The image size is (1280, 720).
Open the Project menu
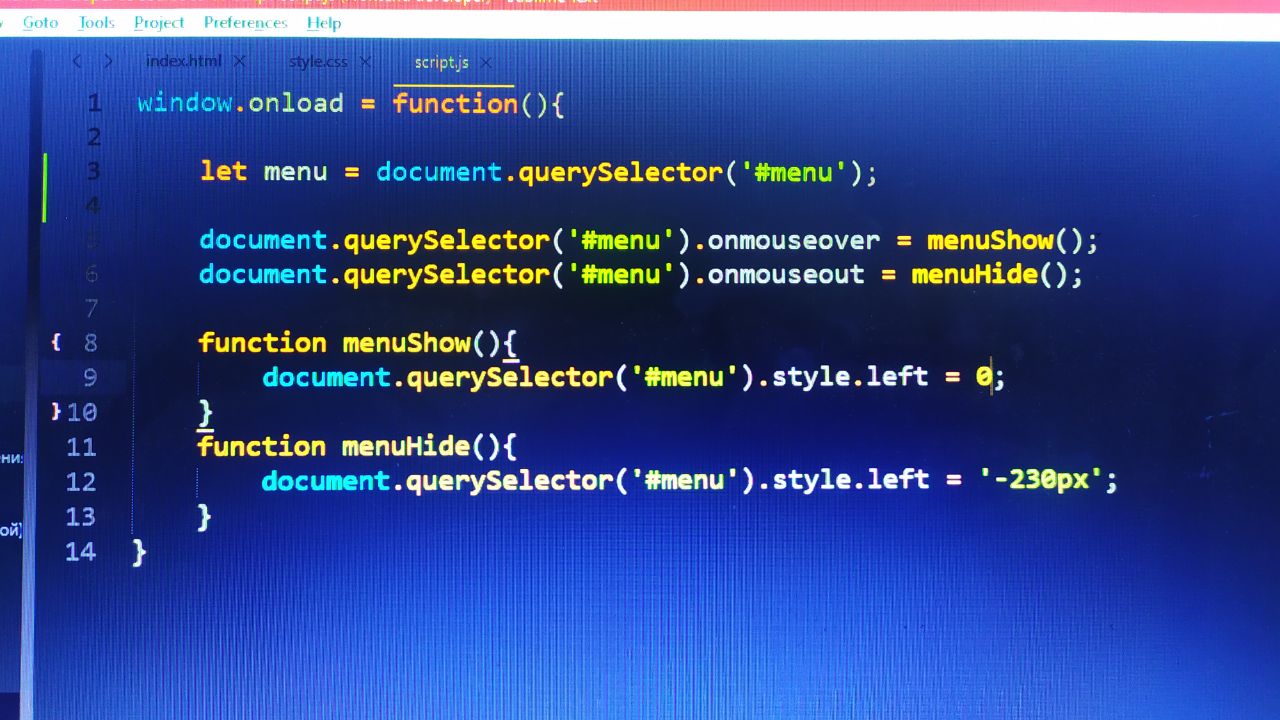point(159,22)
